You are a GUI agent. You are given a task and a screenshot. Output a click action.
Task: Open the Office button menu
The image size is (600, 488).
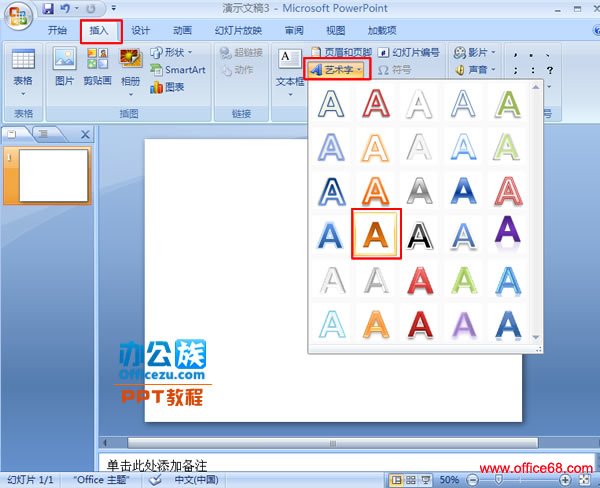[18, 17]
